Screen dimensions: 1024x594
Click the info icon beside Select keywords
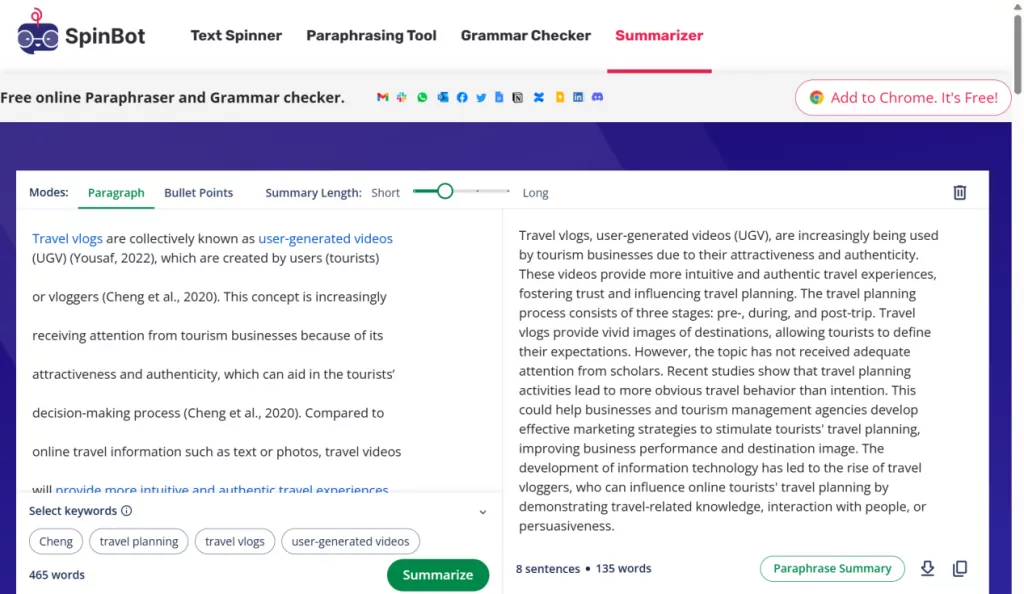pyautogui.click(x=127, y=511)
